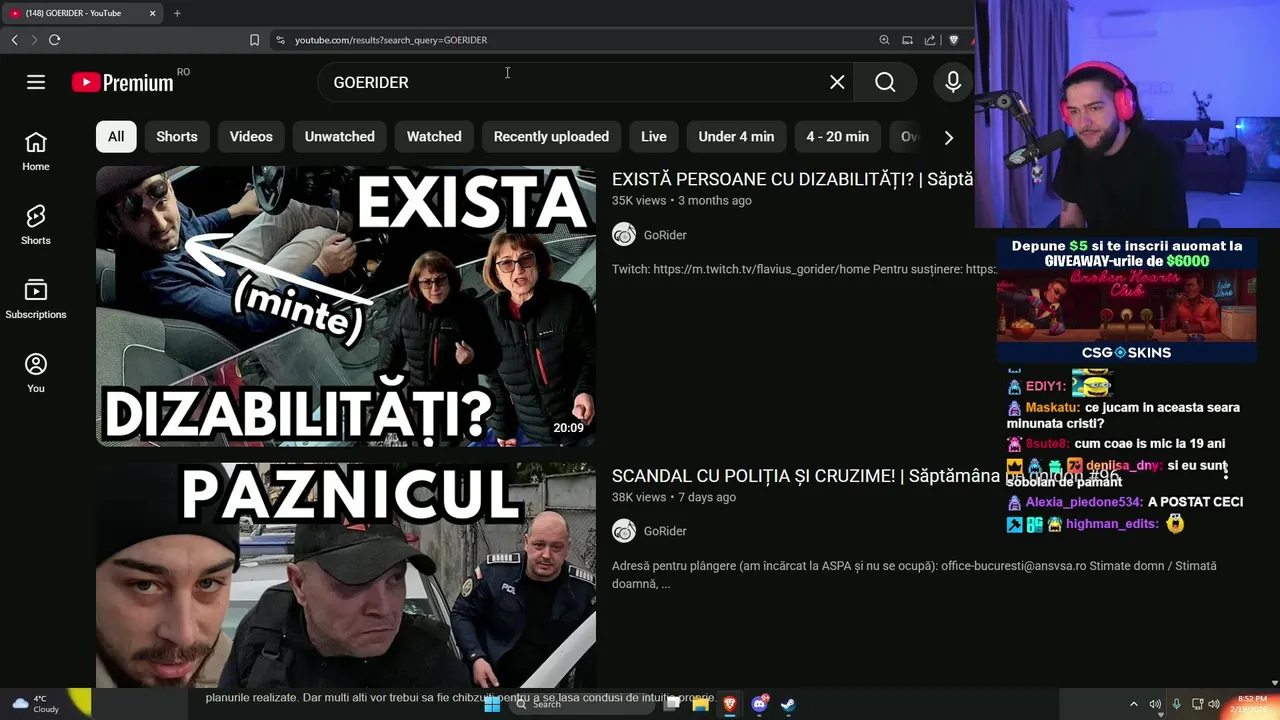The width and height of the screenshot is (1280, 720).
Task: Open GoRider channel name under second video
Action: point(665,531)
